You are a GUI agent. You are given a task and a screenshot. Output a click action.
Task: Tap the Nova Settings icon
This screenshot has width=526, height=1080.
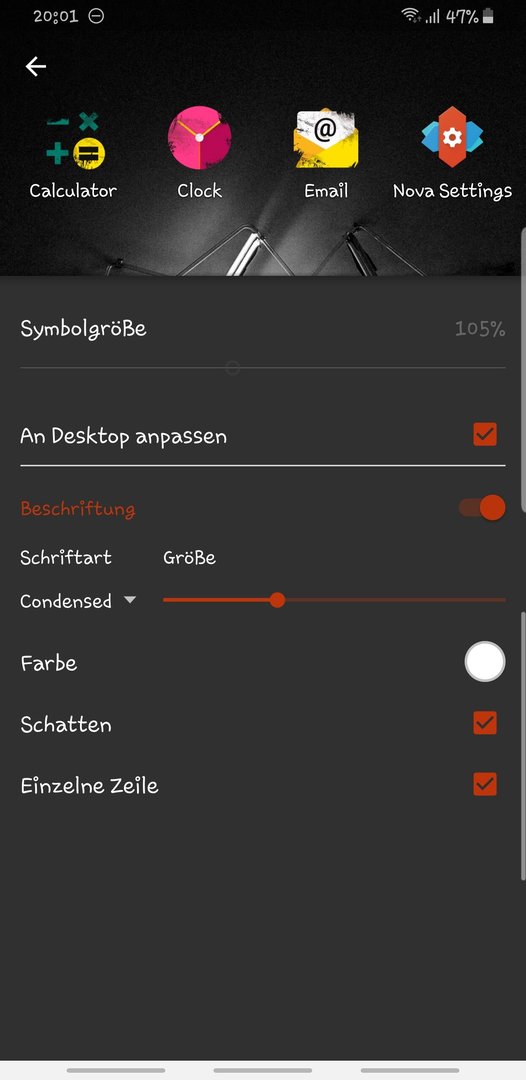tap(452, 137)
